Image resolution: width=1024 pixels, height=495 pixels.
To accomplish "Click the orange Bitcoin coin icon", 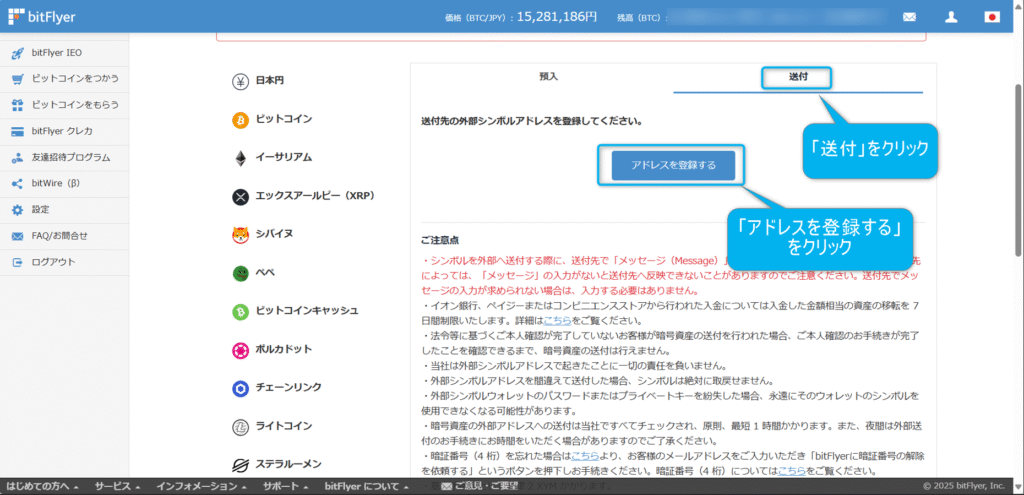I will (x=240, y=120).
